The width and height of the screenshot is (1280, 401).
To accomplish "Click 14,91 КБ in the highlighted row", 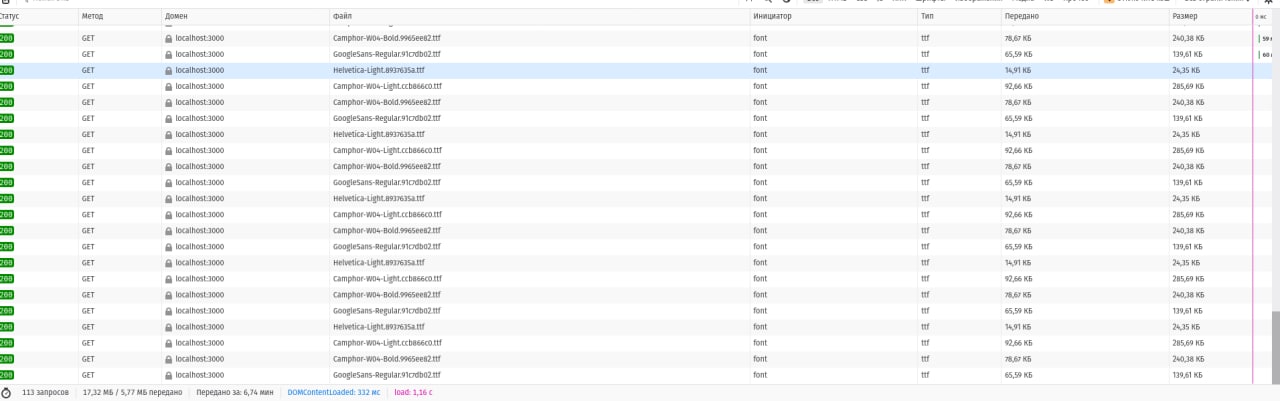I will tap(1020, 70).
